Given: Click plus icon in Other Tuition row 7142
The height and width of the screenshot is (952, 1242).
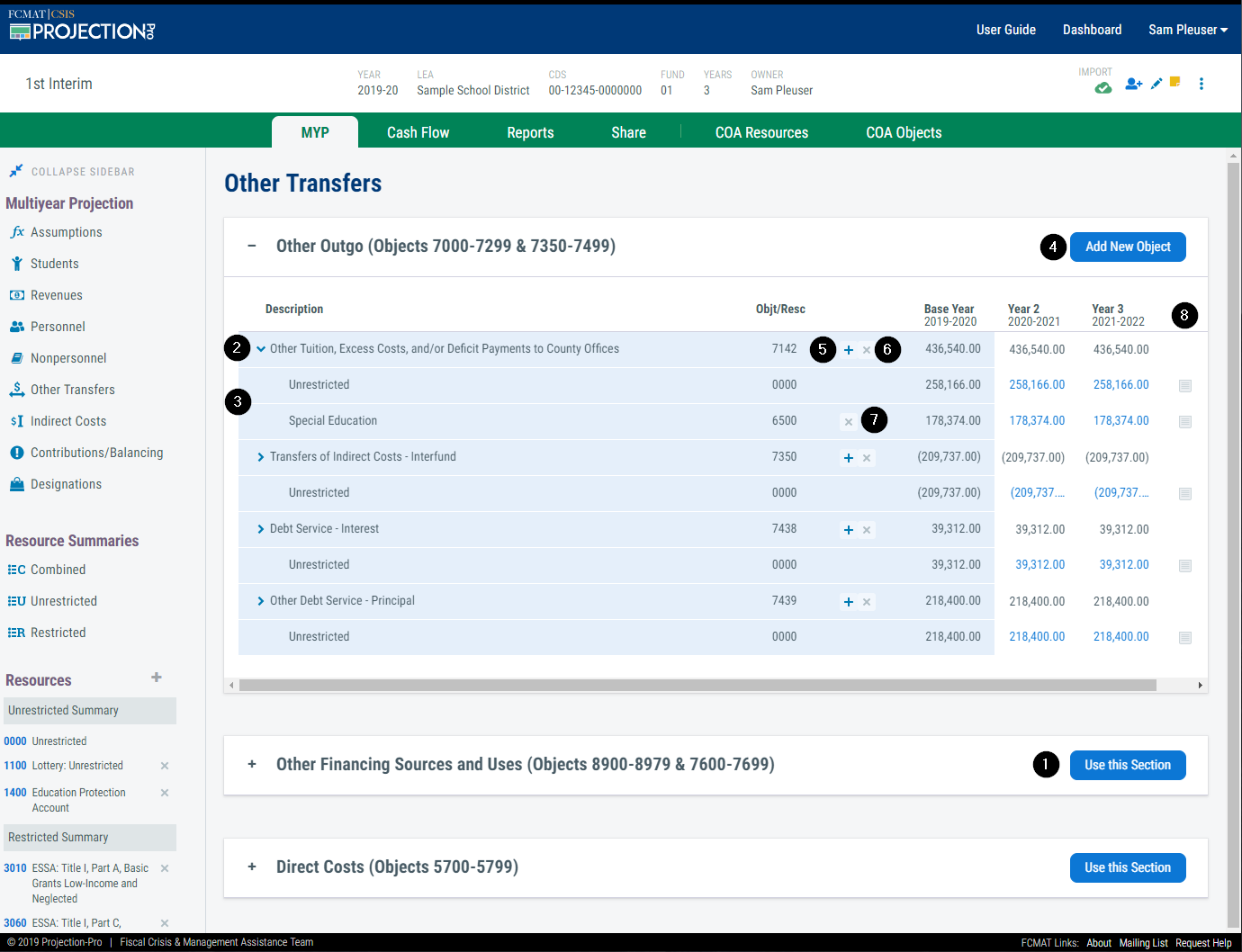Looking at the screenshot, I should [849, 350].
